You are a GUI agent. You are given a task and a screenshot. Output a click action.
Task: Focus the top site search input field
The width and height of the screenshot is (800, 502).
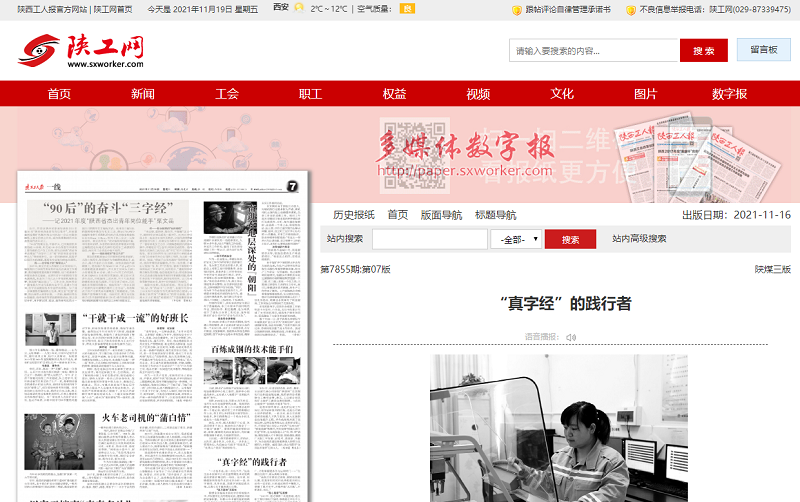594,51
